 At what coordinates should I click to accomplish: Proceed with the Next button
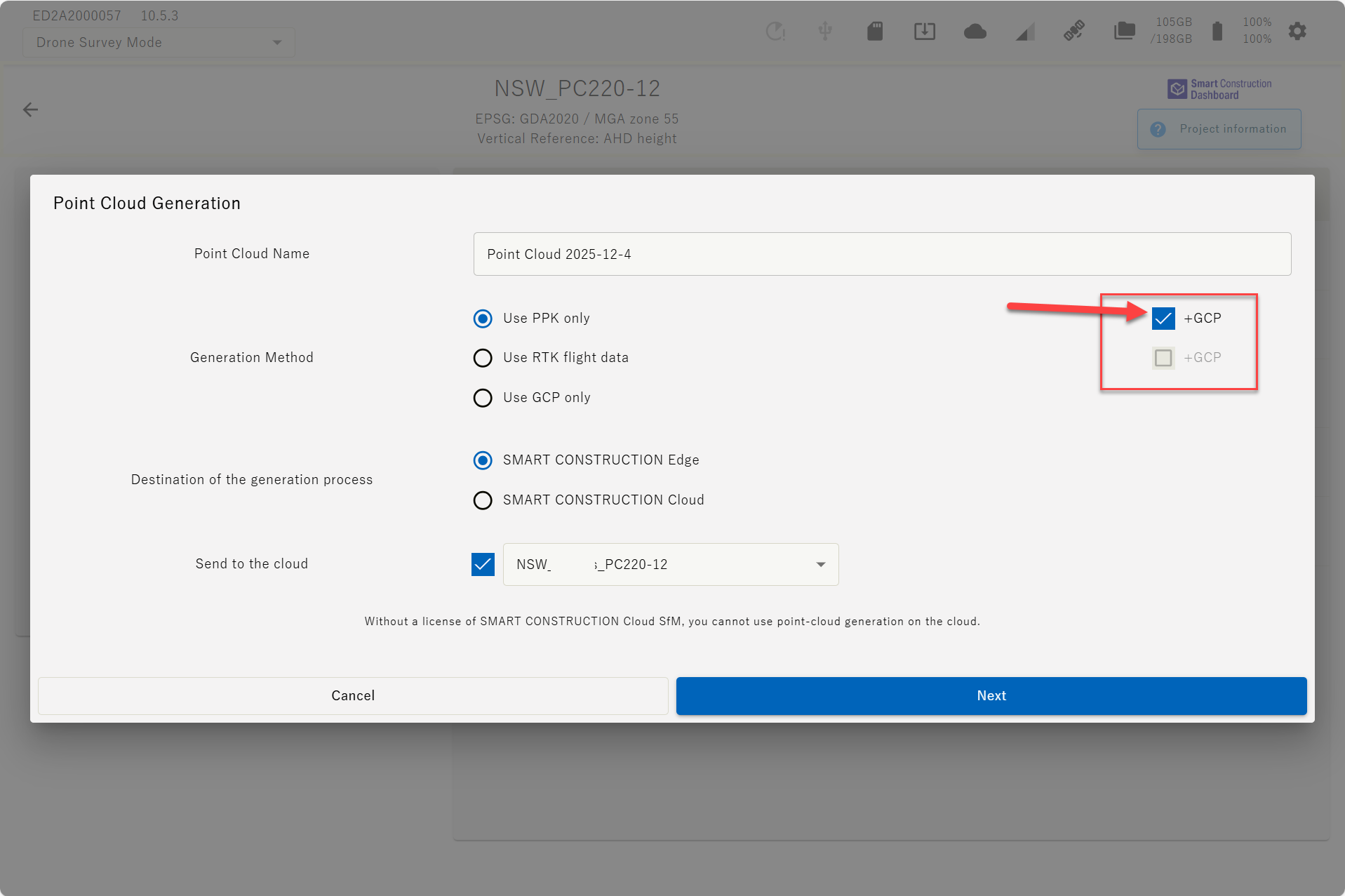991,696
